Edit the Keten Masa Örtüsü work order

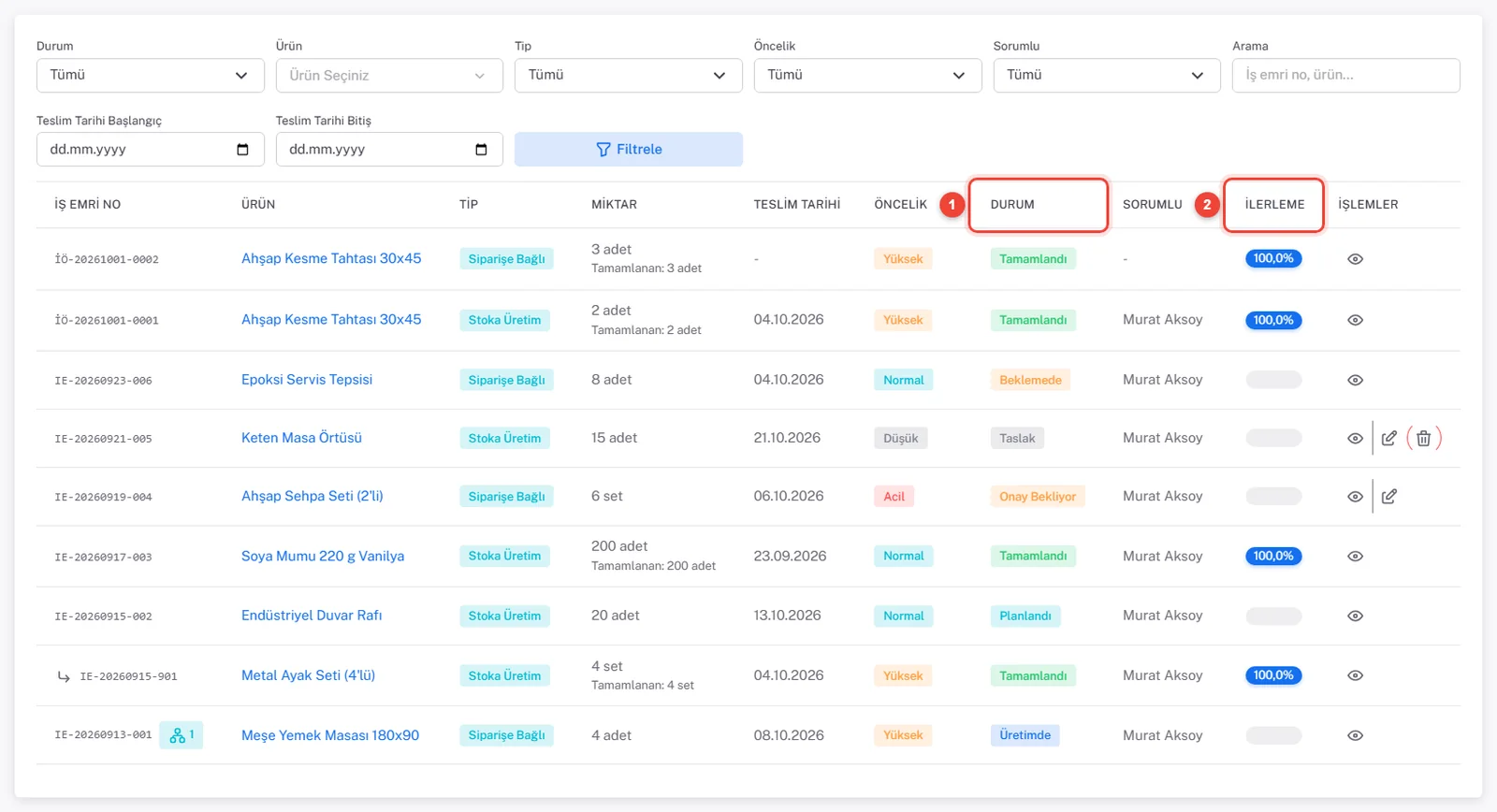[x=1389, y=438]
